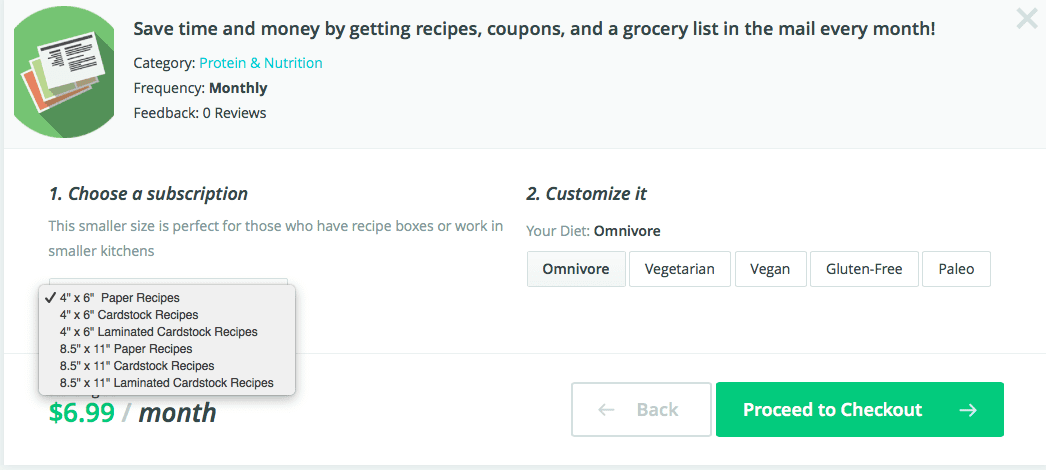Pick the Vegan diet option
This screenshot has width=1046, height=470.
tap(770, 269)
